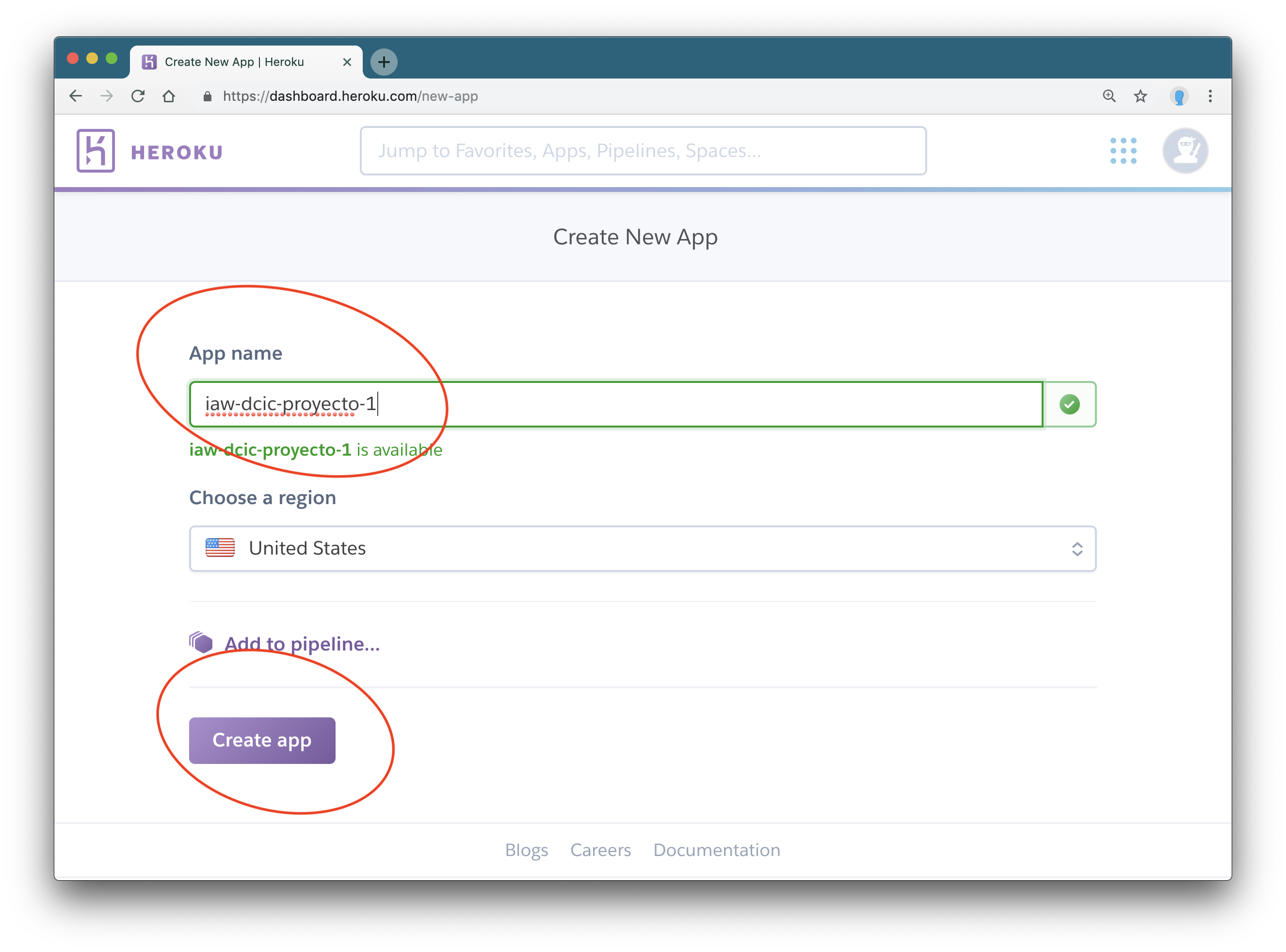
Task: Open the browser home page icon
Action: 168,96
